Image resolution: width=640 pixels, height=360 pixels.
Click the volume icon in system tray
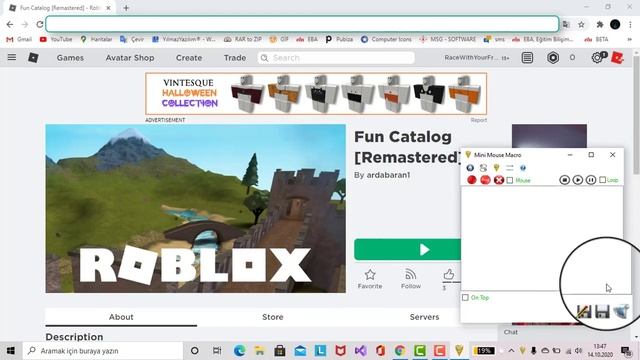578,351
